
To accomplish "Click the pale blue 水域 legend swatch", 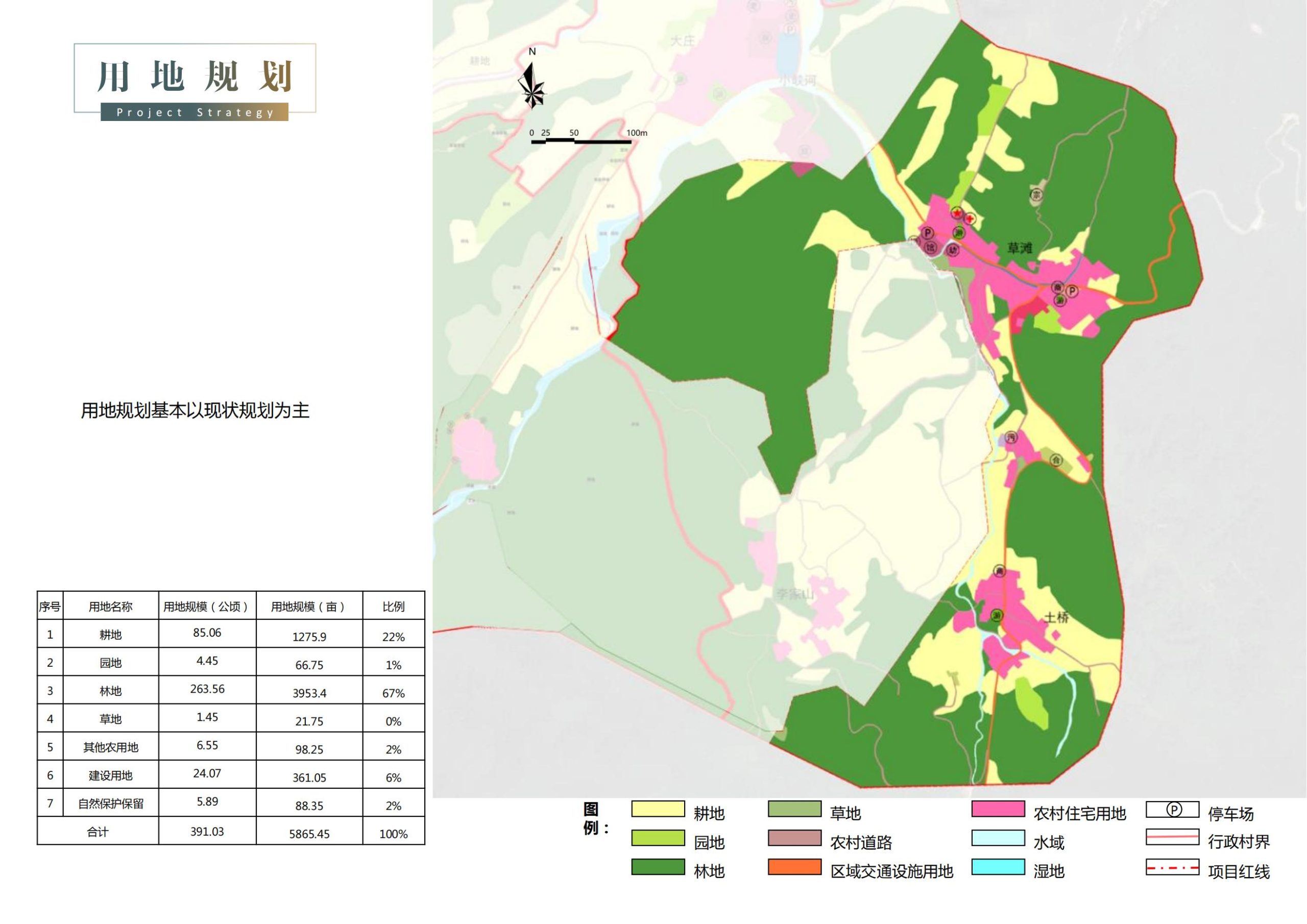I will (x=999, y=837).
